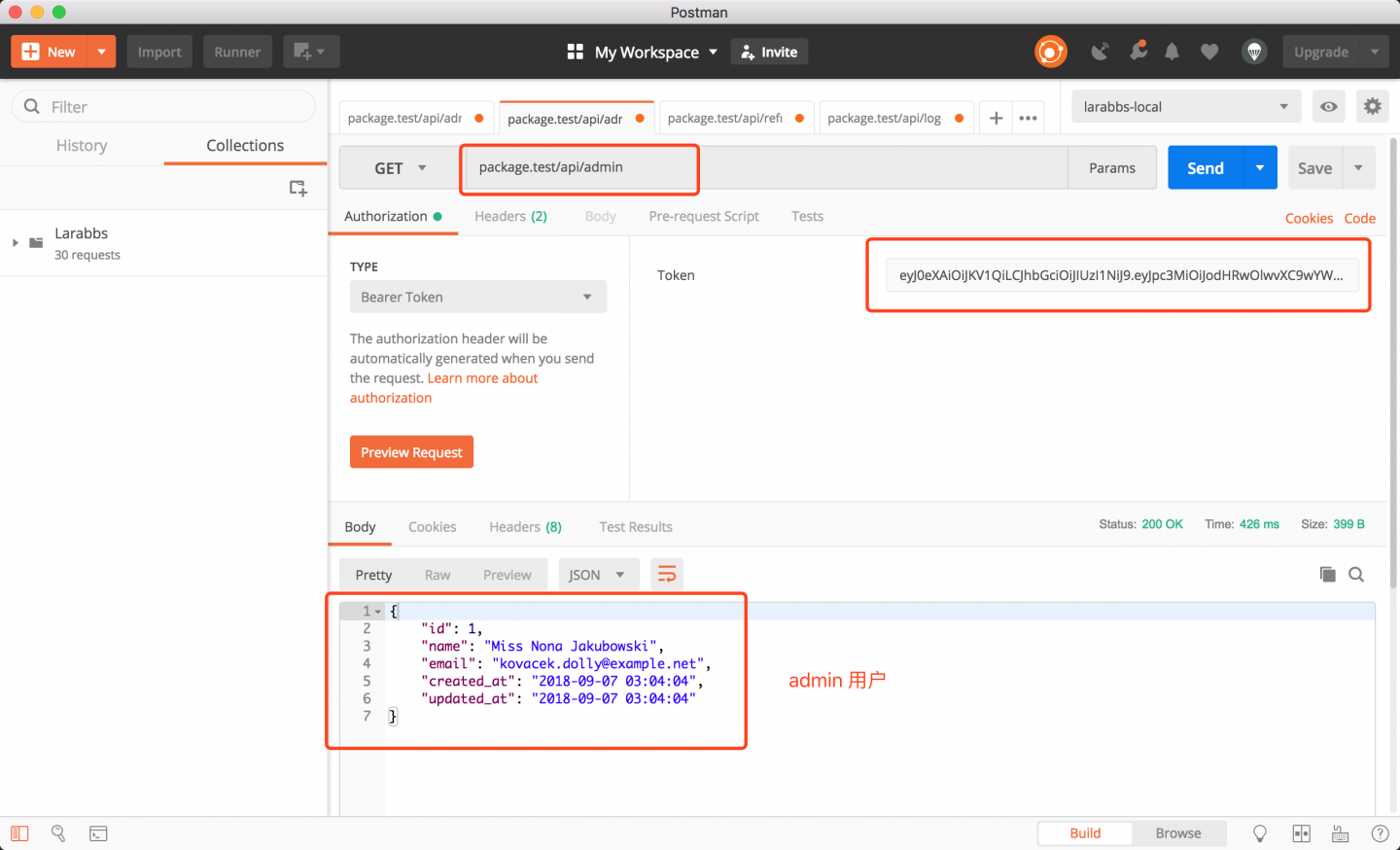Toggle sidebar icon in bottom status bar
Screen dimensions: 1400x850
(x=19, y=833)
